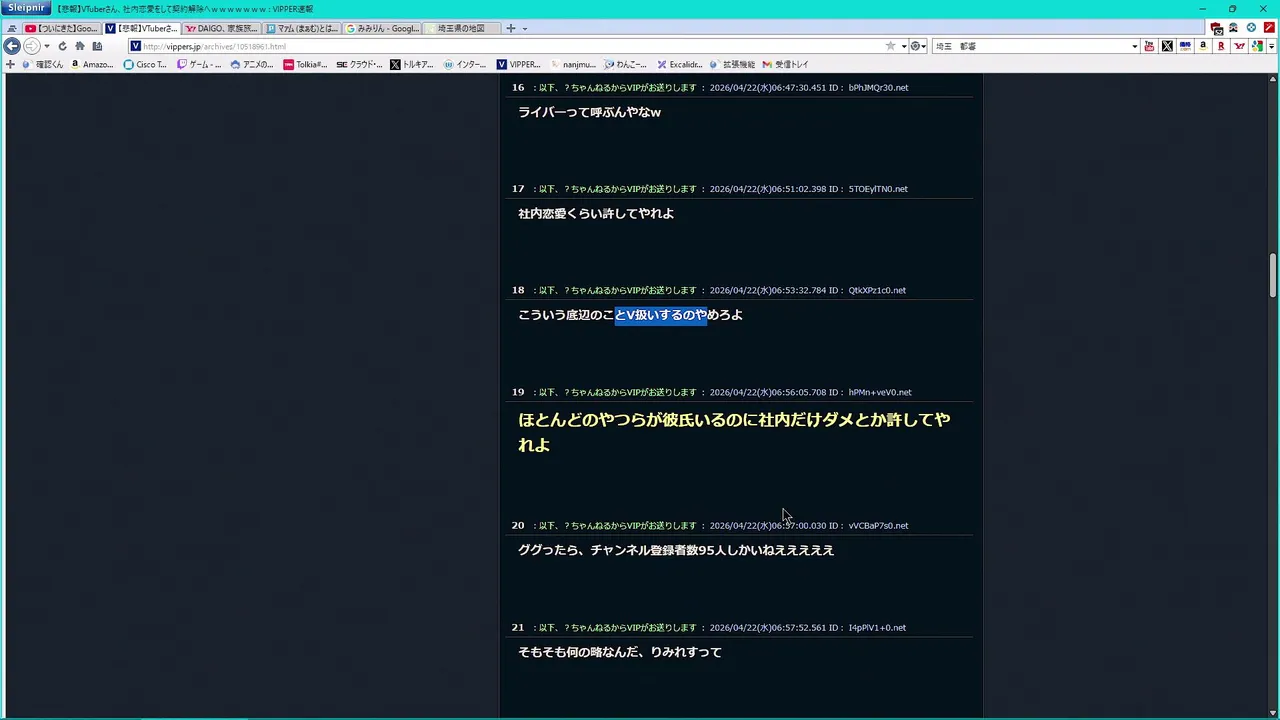Bookmark this page with the star icon
This screenshot has width=1280, height=720.
(x=890, y=46)
